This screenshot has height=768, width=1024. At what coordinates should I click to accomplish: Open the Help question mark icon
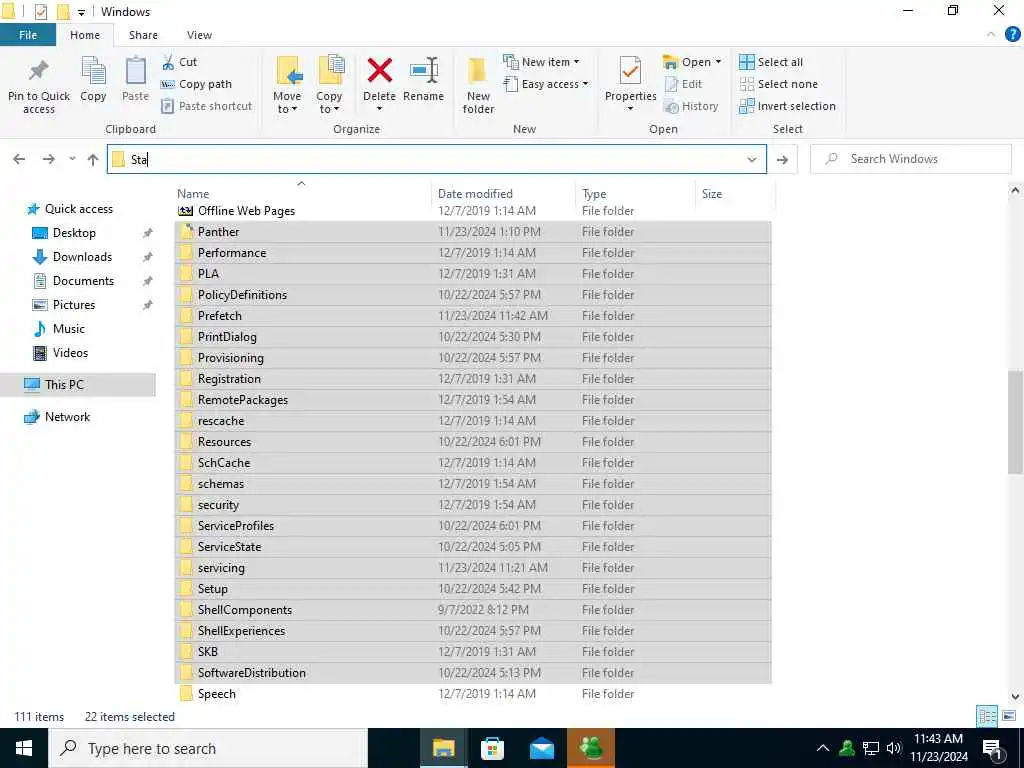(1012, 35)
